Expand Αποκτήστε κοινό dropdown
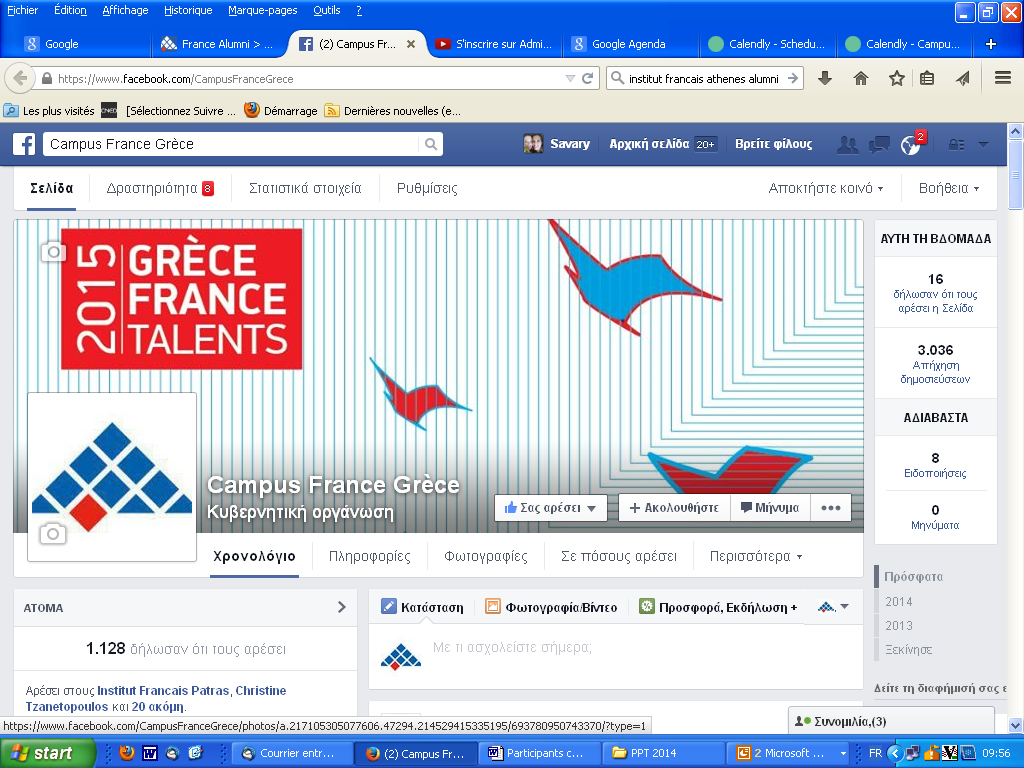 (825, 188)
